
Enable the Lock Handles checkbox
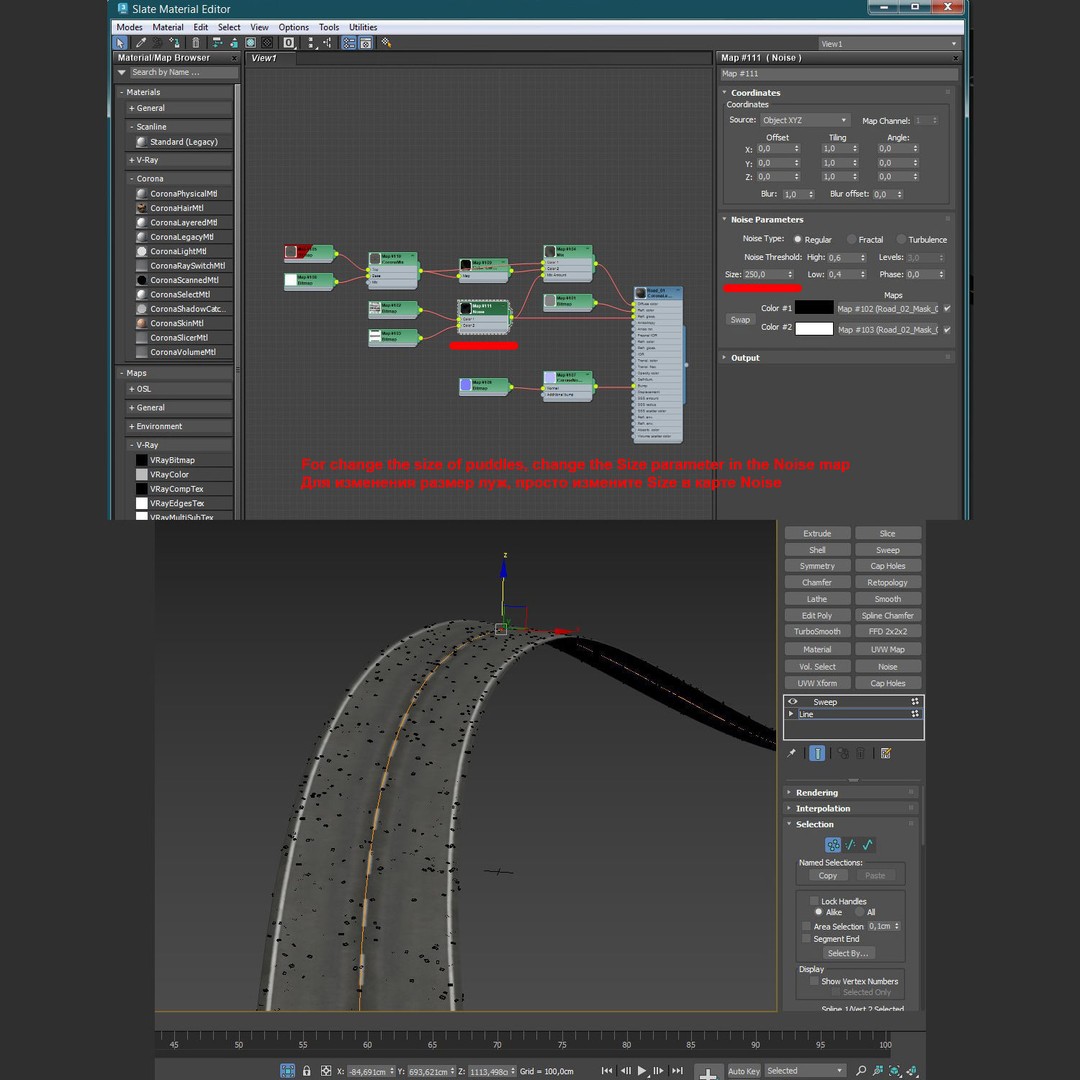point(814,901)
